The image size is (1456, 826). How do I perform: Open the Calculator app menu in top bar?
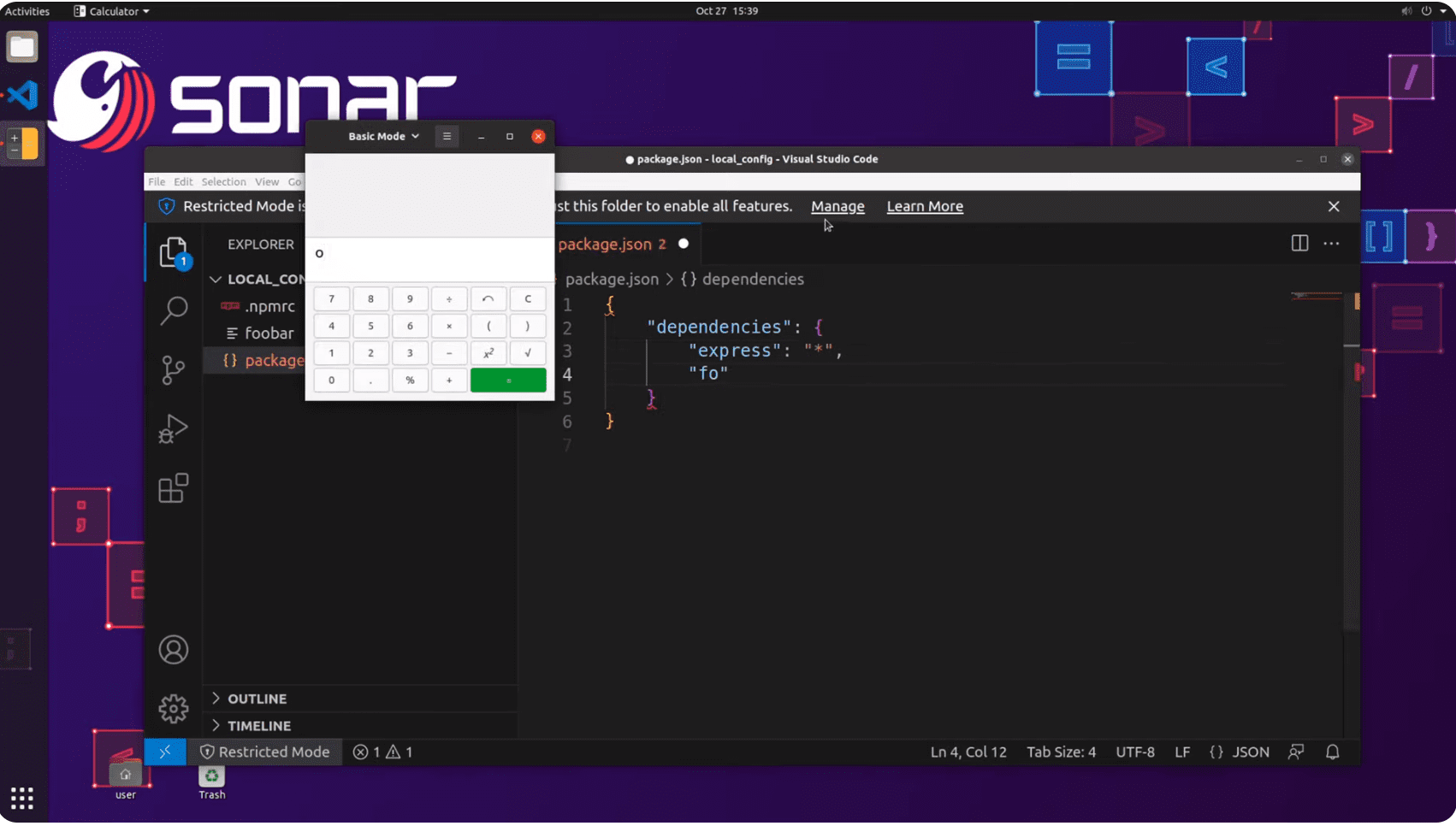111,11
